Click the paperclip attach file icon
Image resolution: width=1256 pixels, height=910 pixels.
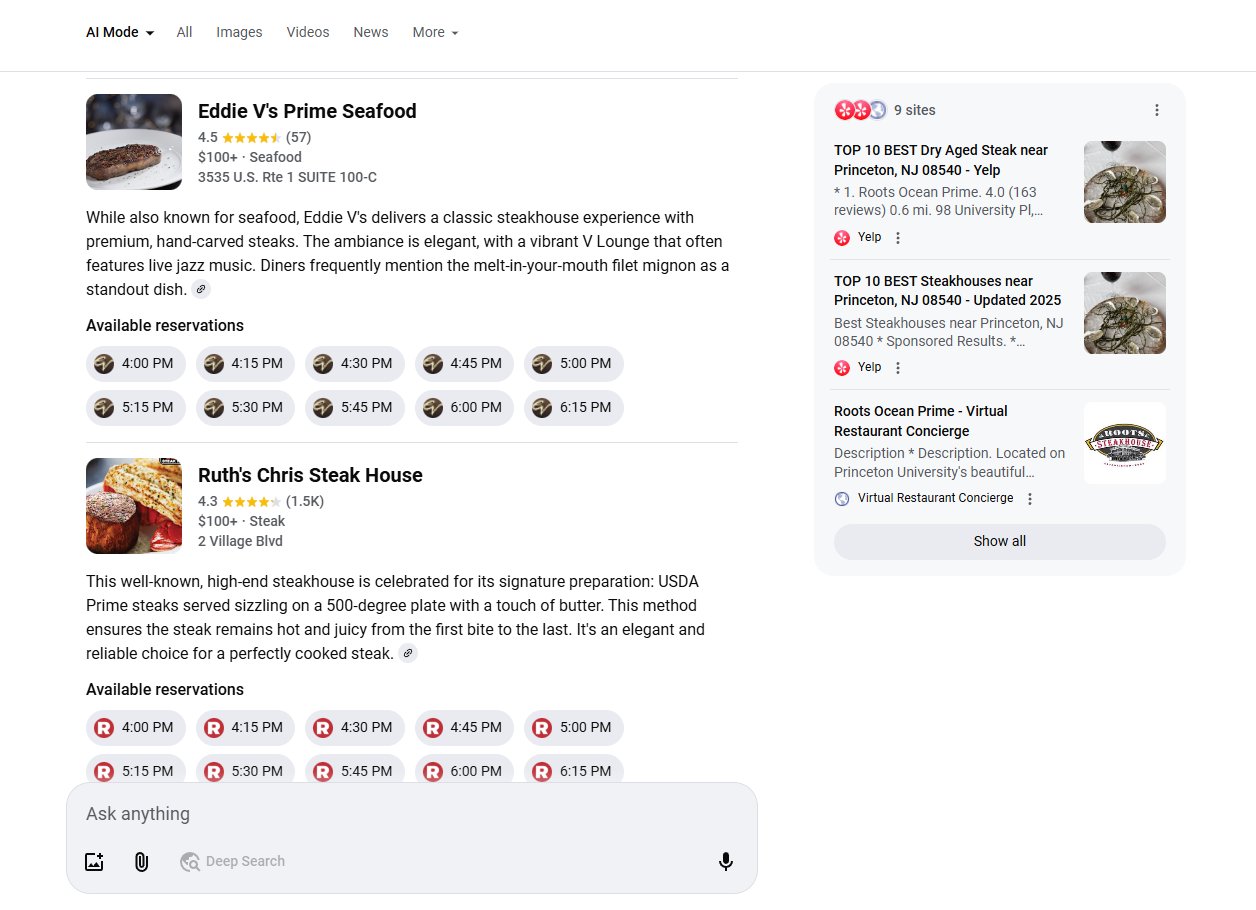click(x=141, y=861)
